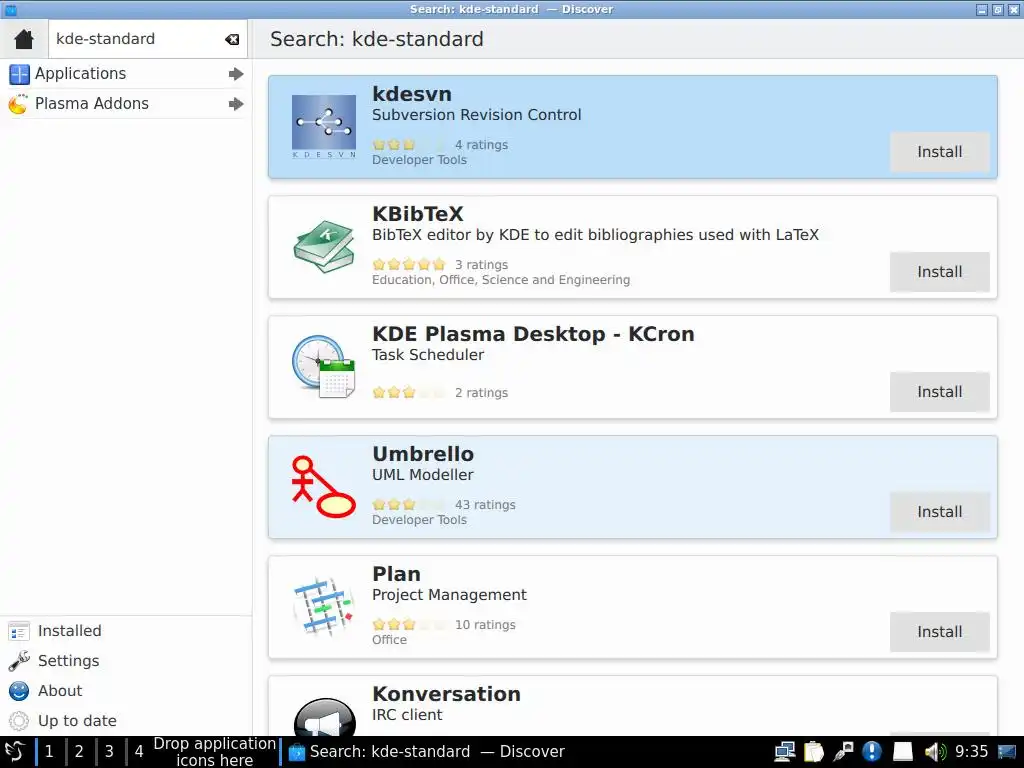Click the KCron clock calendar icon

[324, 366]
